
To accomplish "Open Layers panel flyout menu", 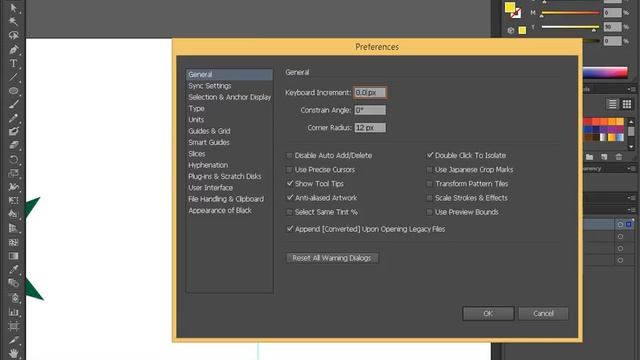I will point(632,210).
